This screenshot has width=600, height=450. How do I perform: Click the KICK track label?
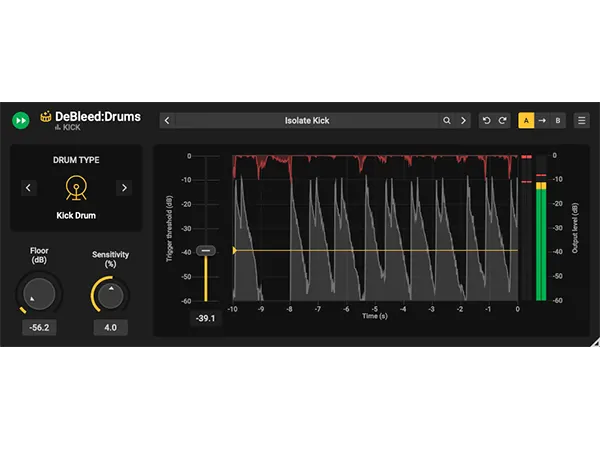(x=72, y=127)
